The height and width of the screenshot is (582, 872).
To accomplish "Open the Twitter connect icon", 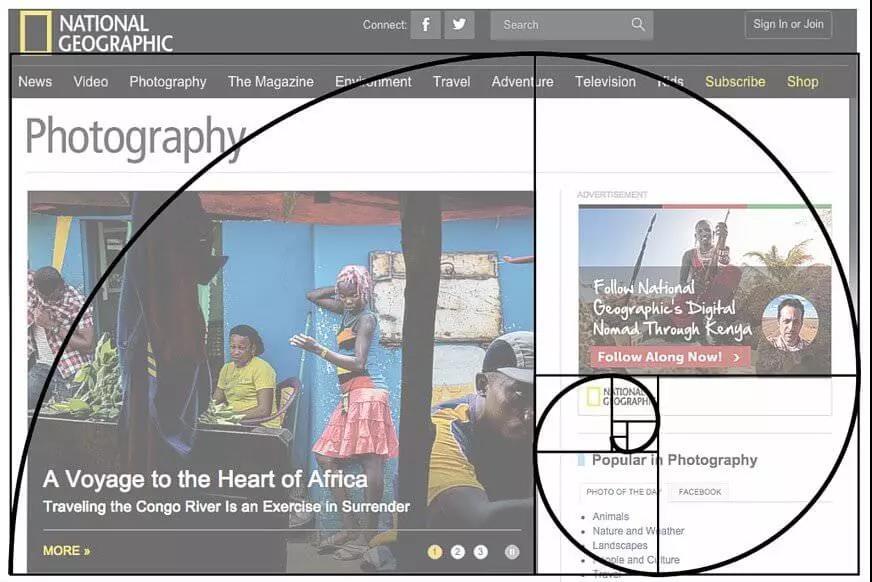I will coord(459,25).
